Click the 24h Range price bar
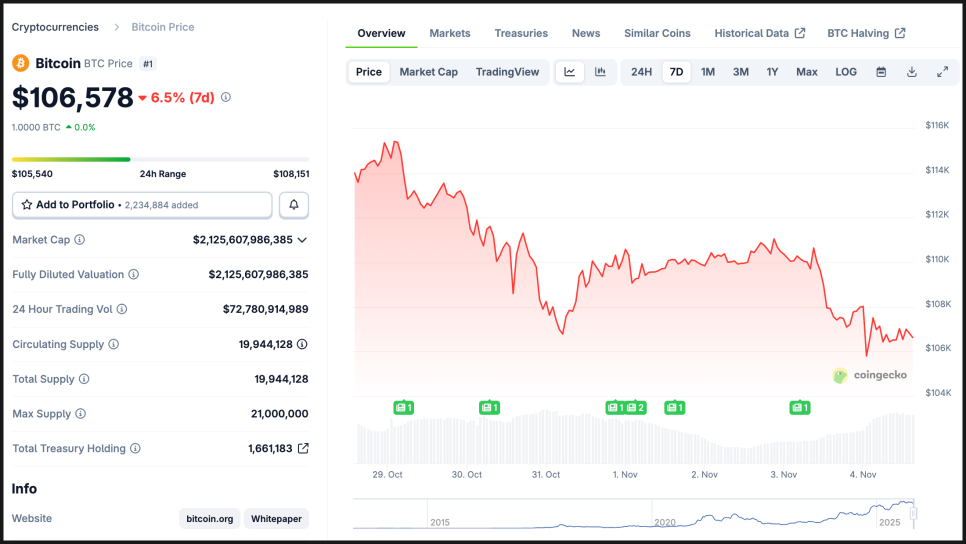966x544 pixels. coord(160,159)
